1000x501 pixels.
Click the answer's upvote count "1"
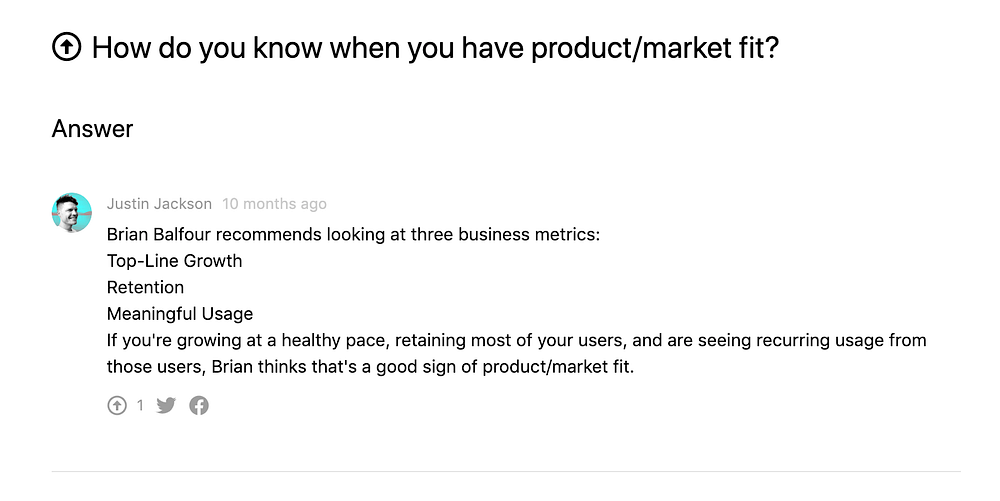pos(140,405)
